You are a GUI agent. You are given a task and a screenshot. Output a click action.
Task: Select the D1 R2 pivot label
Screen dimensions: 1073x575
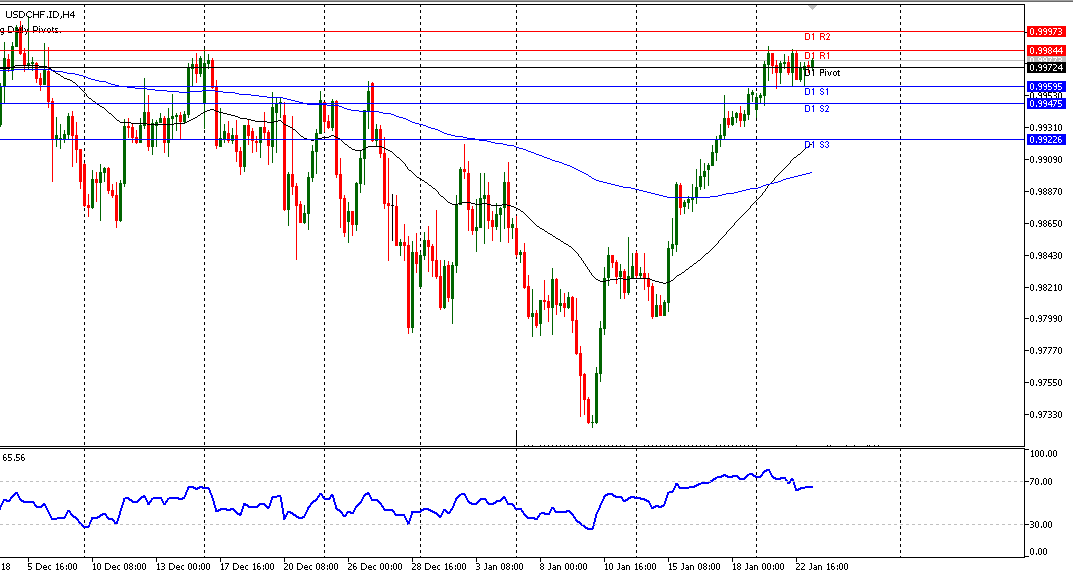(817, 37)
